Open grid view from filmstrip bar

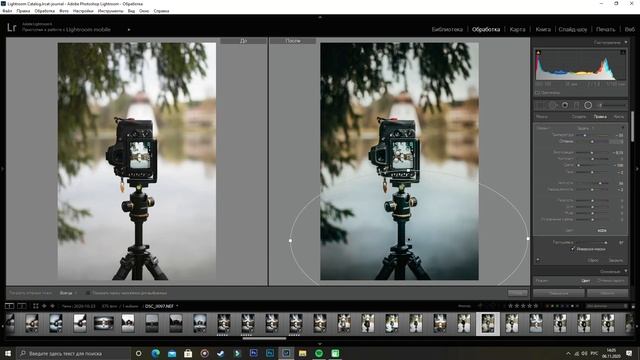coord(36,306)
